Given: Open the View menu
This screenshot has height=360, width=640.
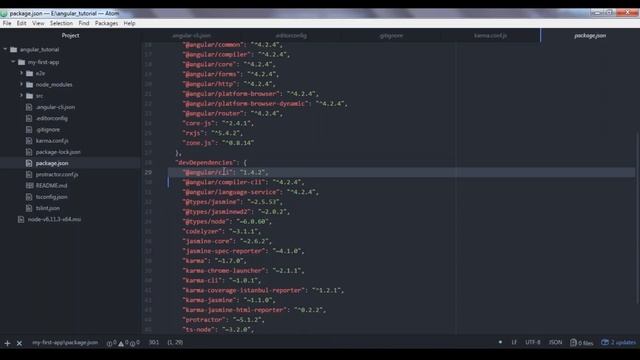Looking at the screenshot, I should (x=38, y=23).
